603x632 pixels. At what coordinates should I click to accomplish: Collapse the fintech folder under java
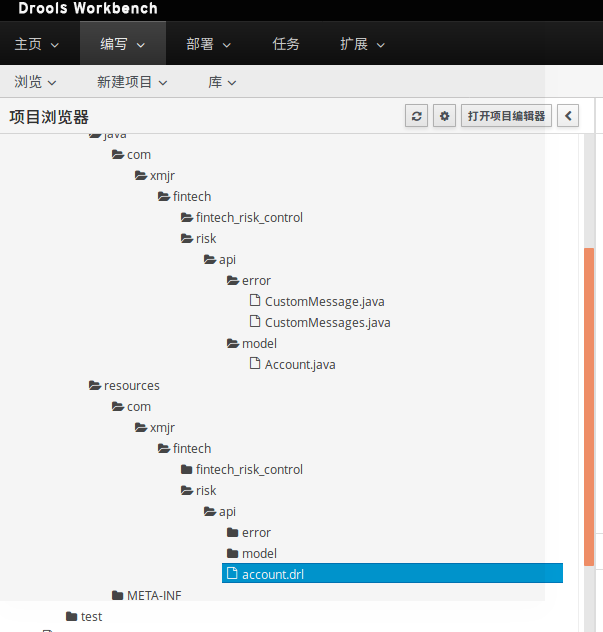185,196
